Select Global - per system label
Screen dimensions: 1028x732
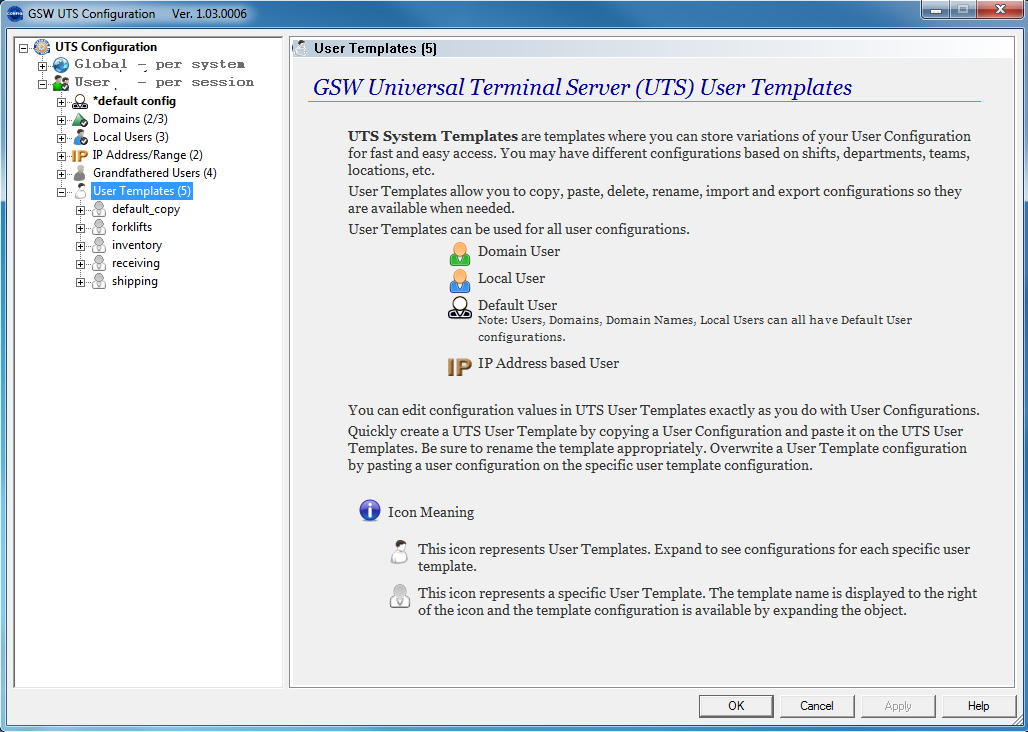159,64
